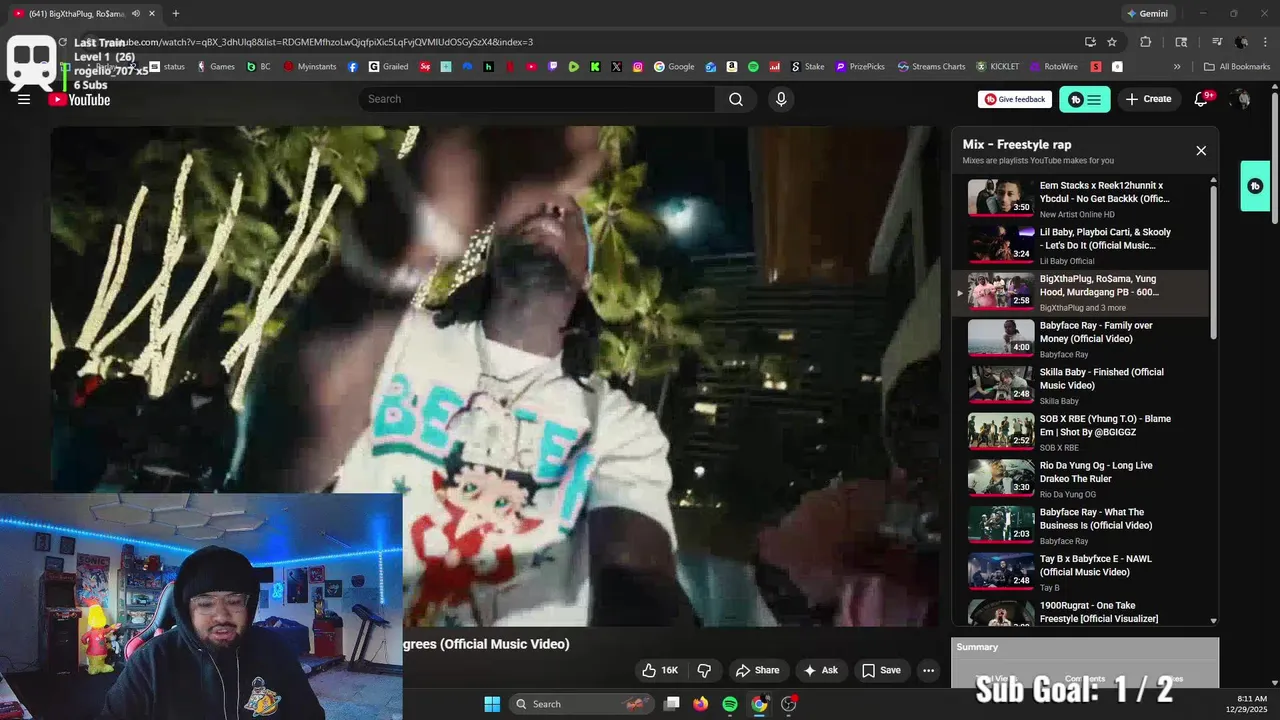The height and width of the screenshot is (720, 1280).
Task: Open the Games bookmark
Action: coord(216,67)
